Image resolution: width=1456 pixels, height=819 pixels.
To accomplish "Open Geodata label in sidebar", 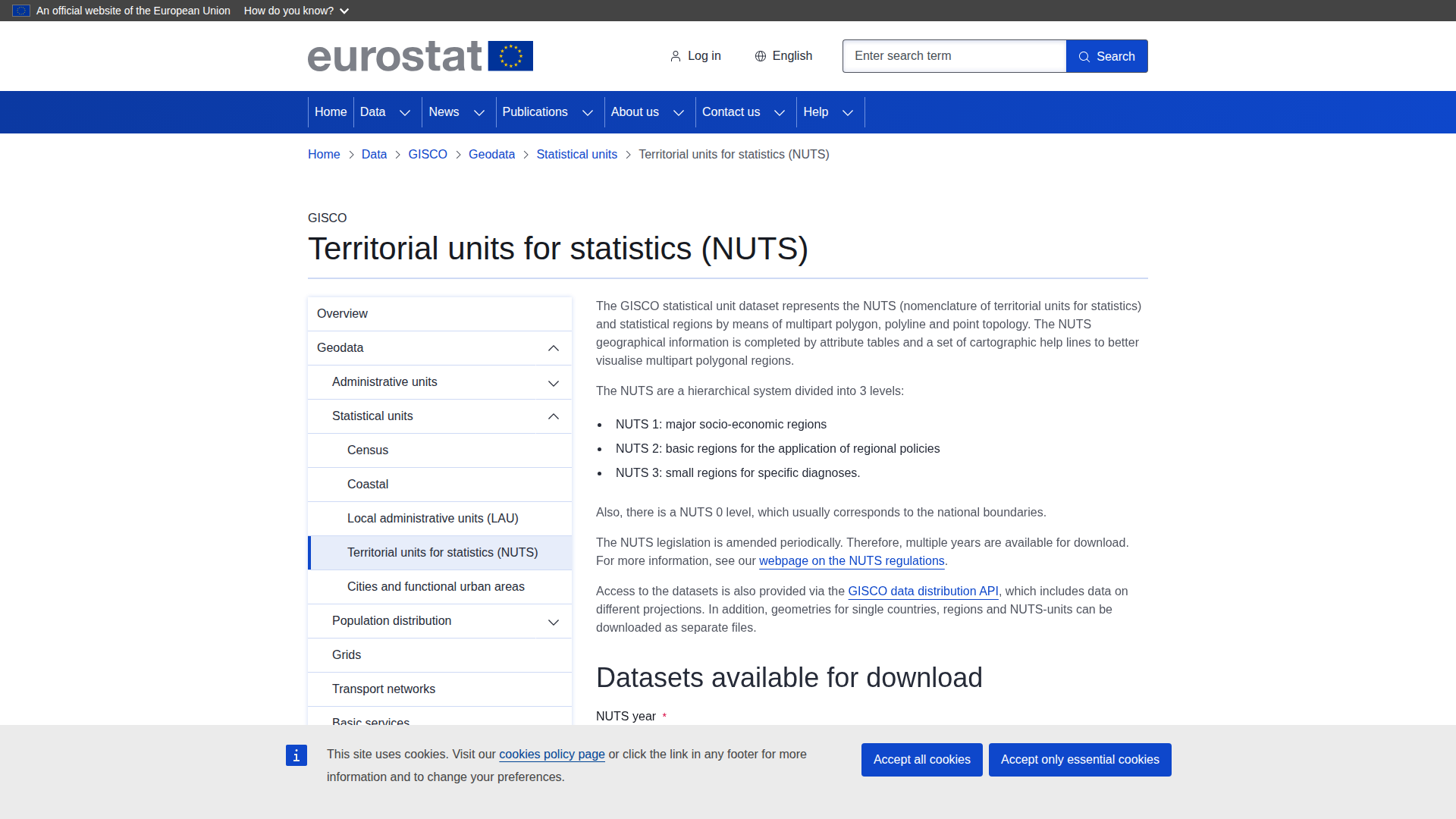I will tap(340, 348).
